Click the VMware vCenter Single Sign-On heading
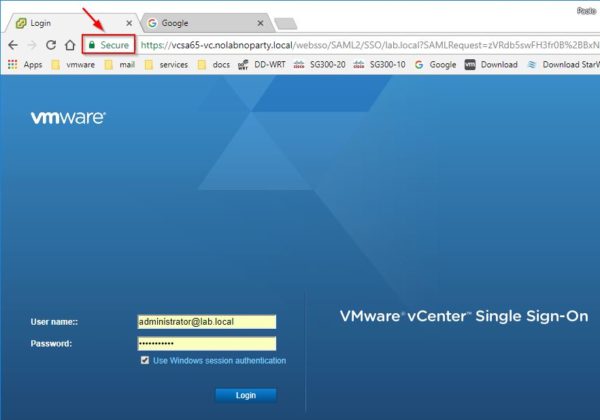 [464, 316]
